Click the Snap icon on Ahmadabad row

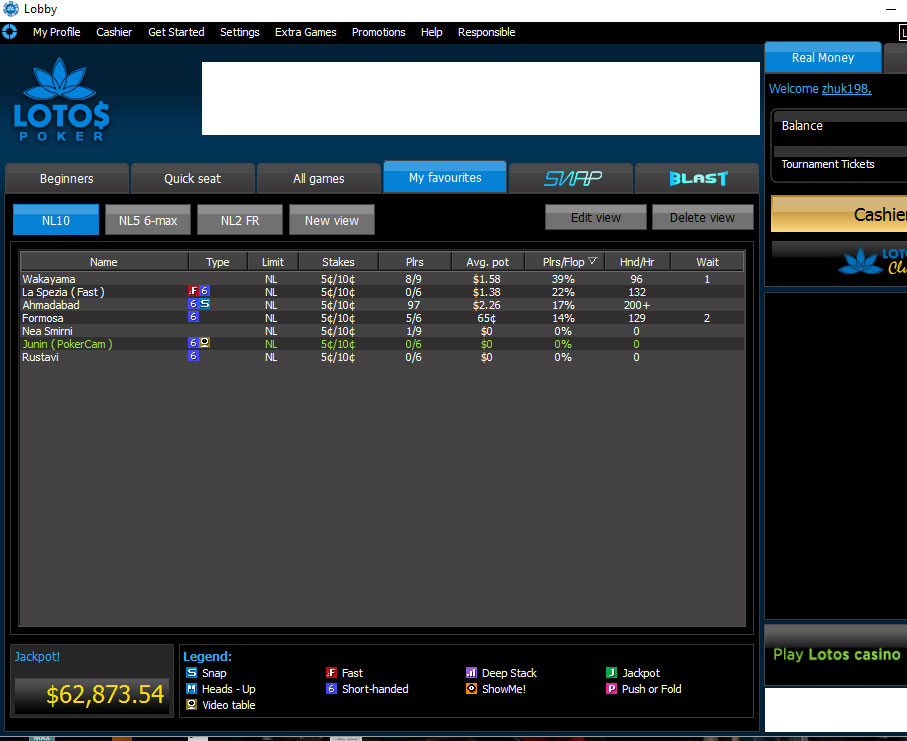pos(204,304)
